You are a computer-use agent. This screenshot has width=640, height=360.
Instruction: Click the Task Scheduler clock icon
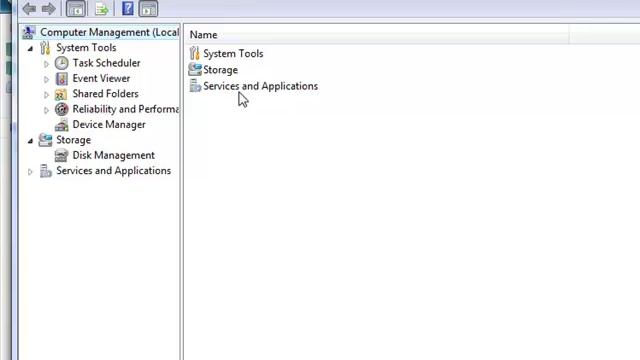coord(62,63)
